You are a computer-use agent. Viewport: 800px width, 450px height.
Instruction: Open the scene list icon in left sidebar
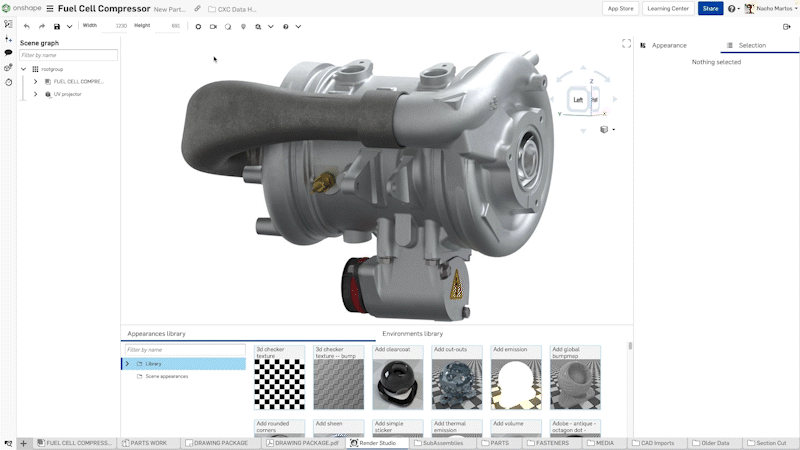[8, 24]
